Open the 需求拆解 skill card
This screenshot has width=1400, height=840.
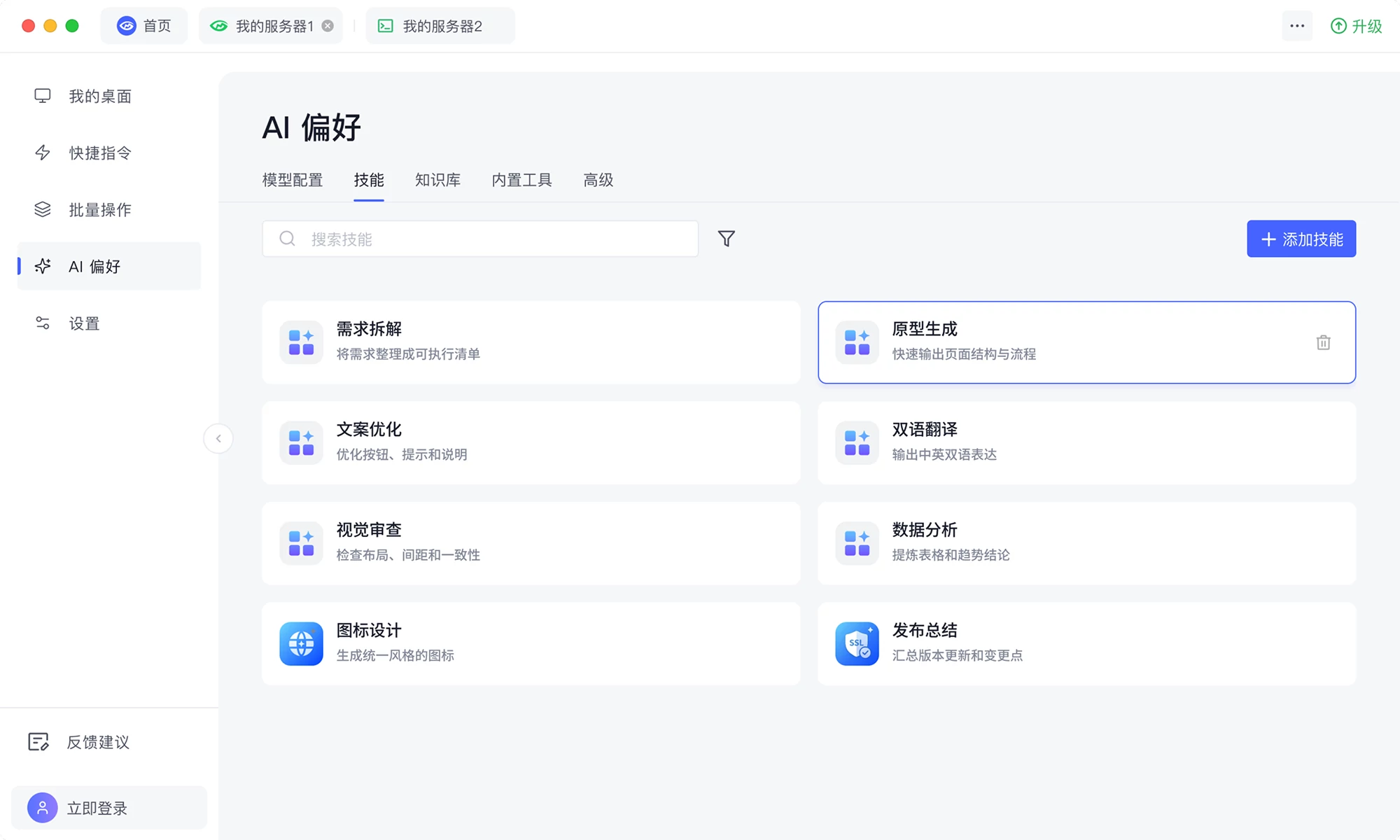(x=531, y=342)
